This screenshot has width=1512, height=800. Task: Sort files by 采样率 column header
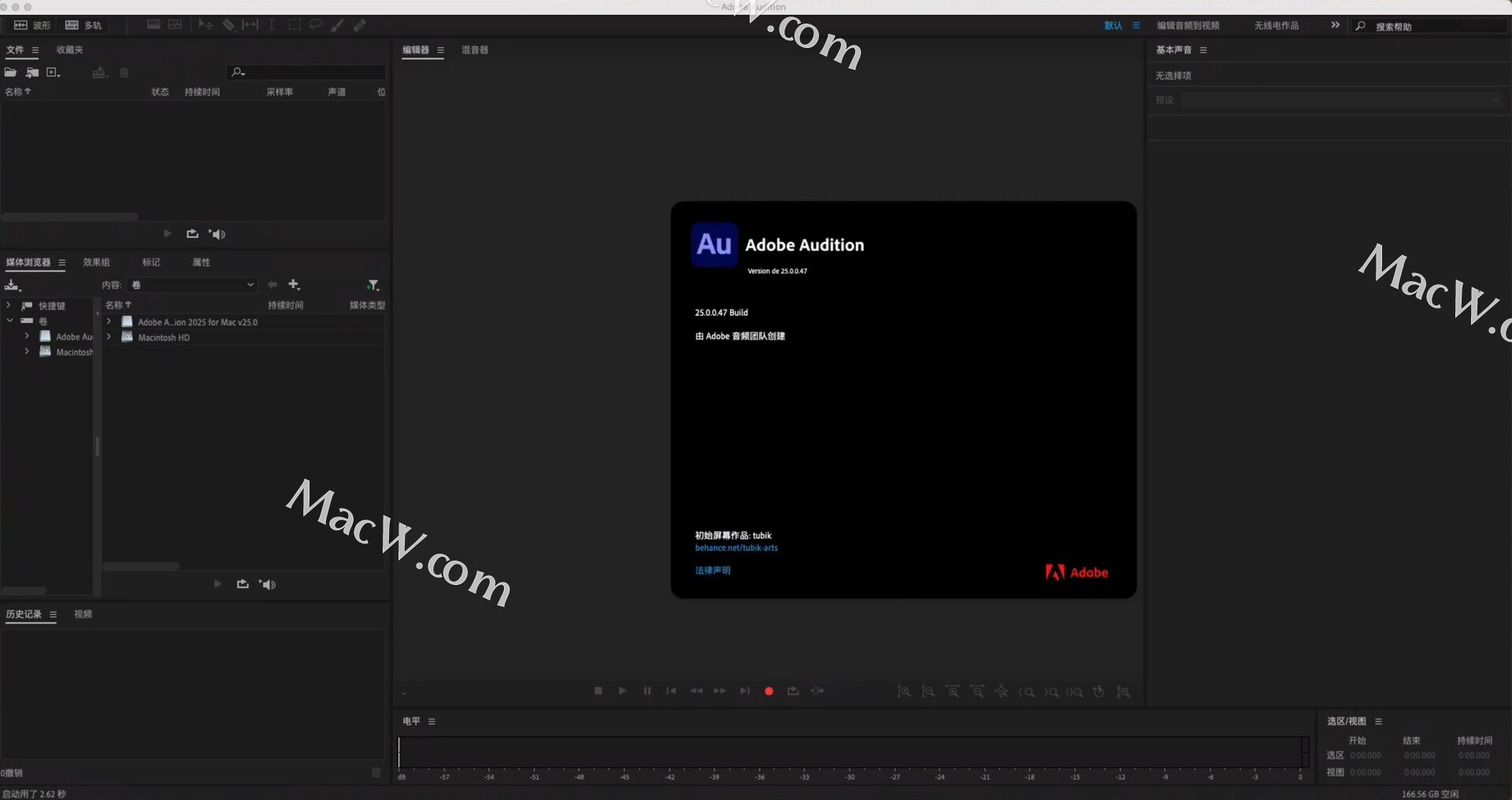click(280, 92)
